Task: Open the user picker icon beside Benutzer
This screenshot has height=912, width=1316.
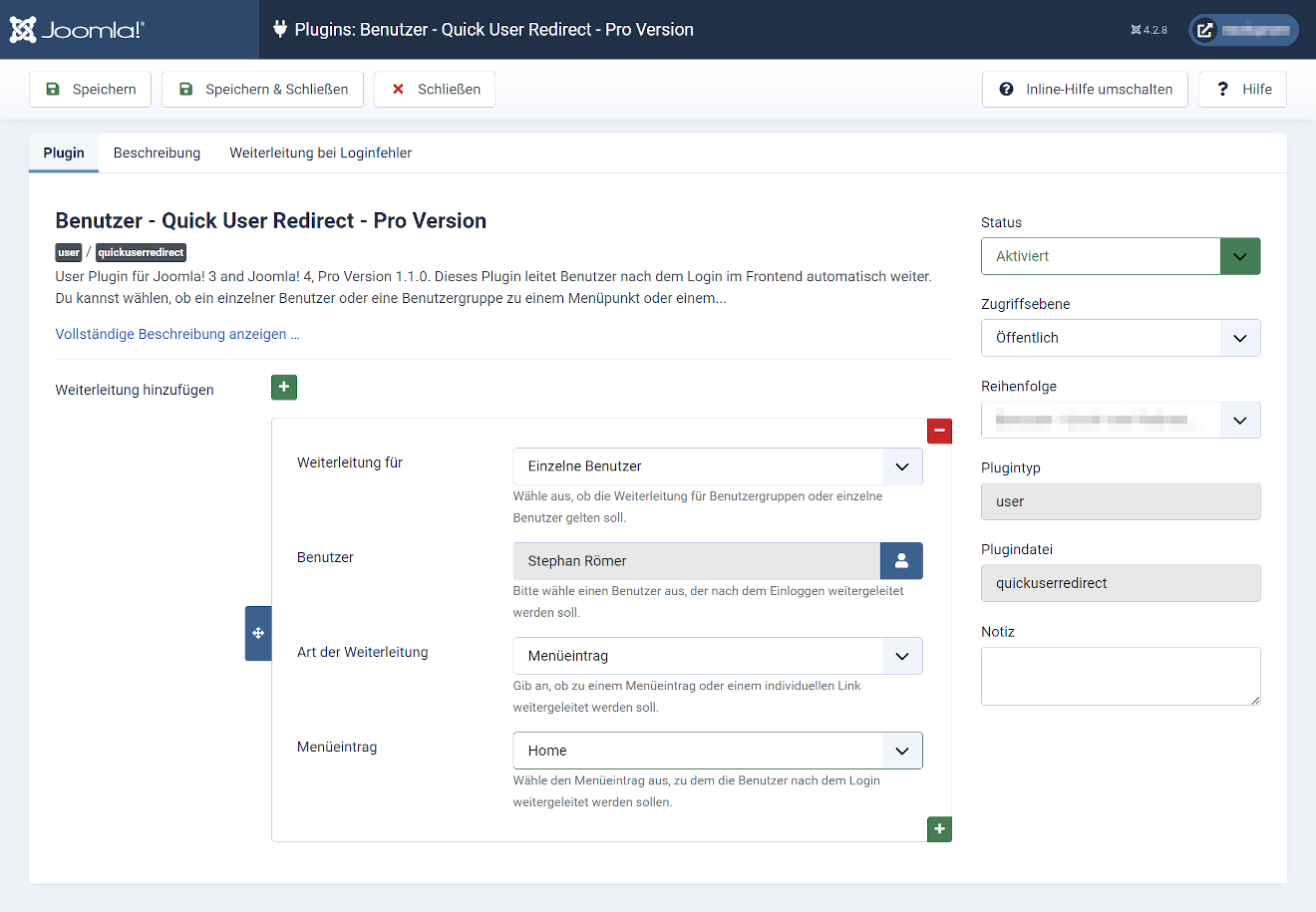Action: click(x=901, y=560)
